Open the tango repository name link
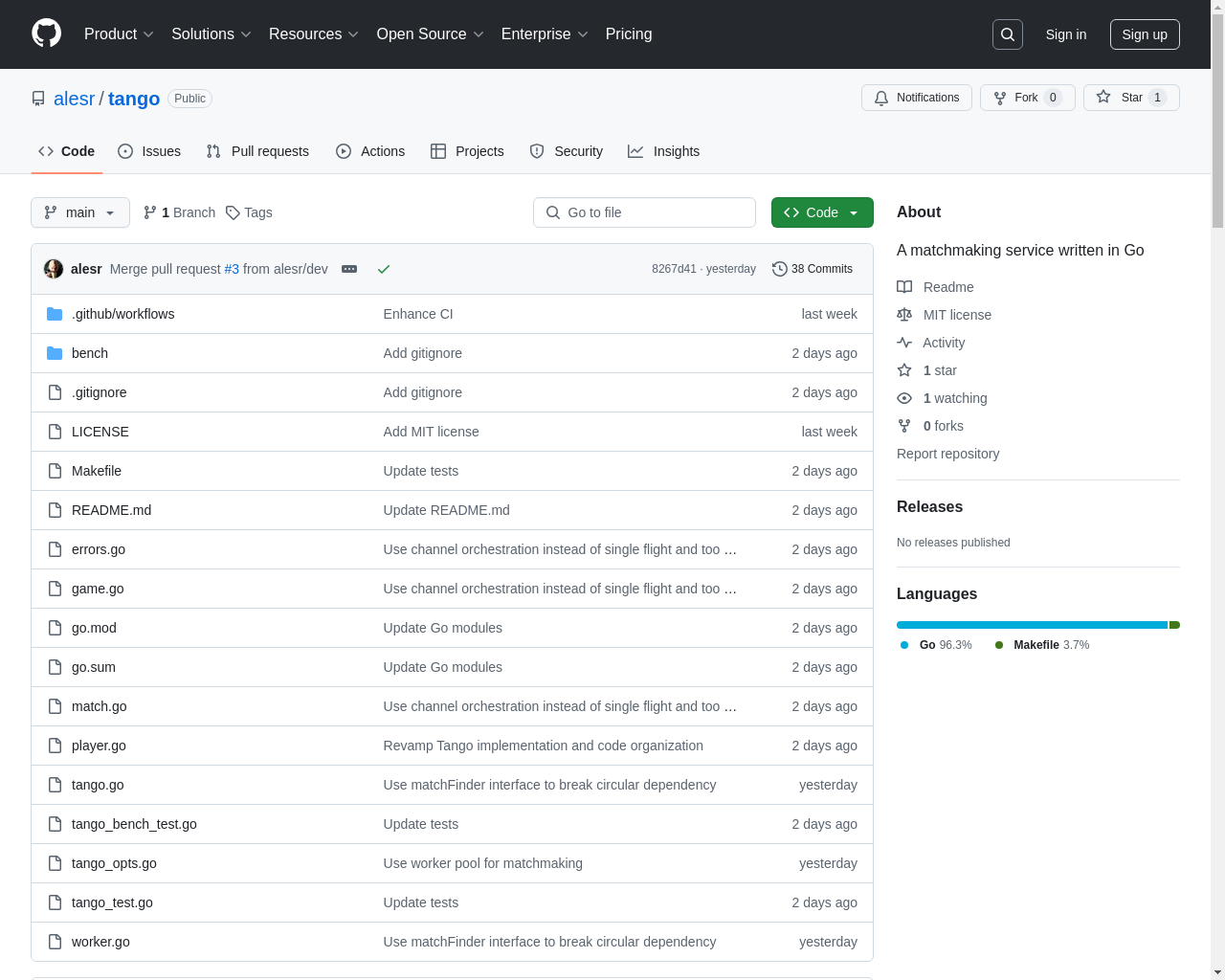This screenshot has height=980, width=1225. 134,99
